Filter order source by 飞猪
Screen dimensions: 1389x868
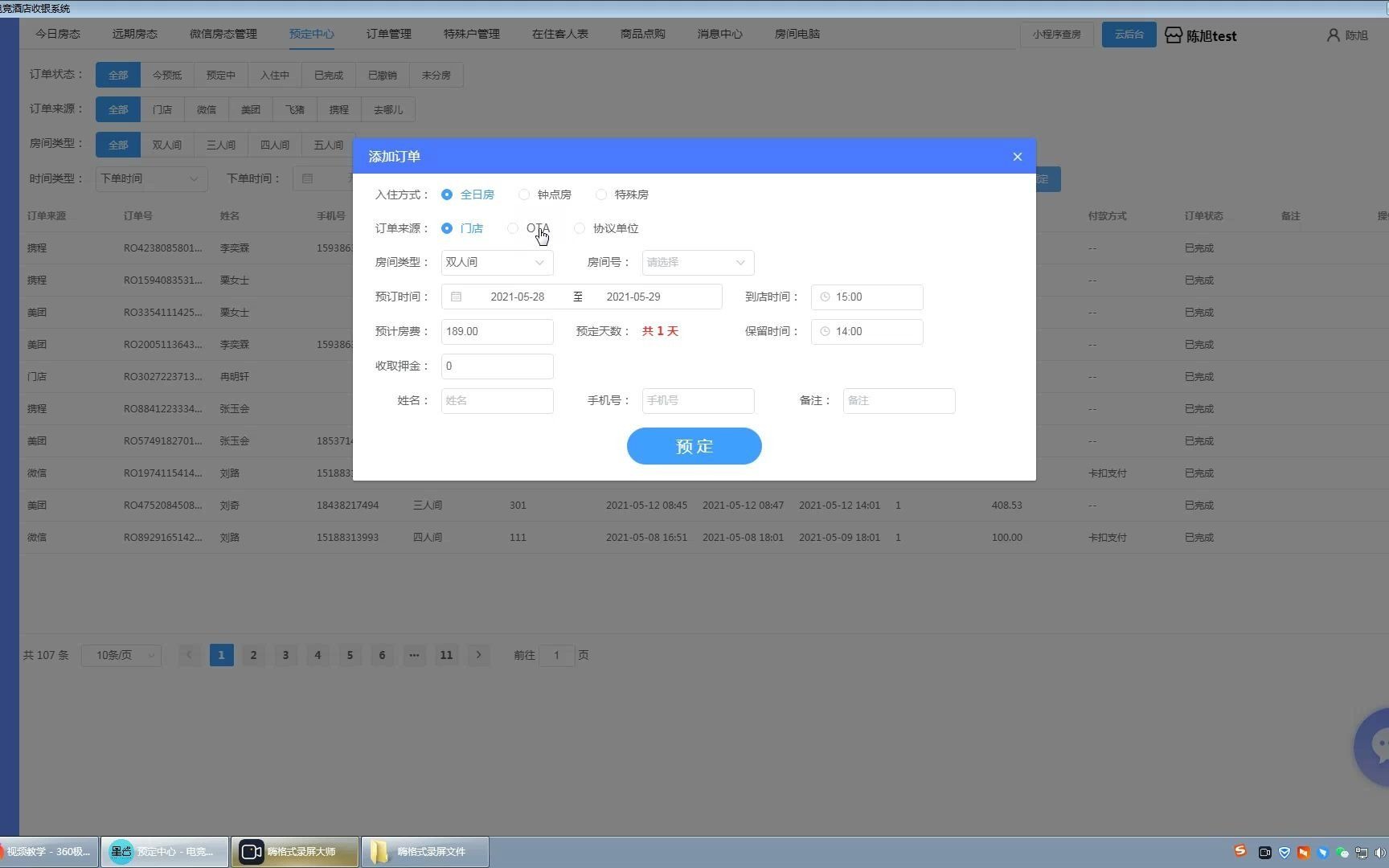tap(295, 109)
